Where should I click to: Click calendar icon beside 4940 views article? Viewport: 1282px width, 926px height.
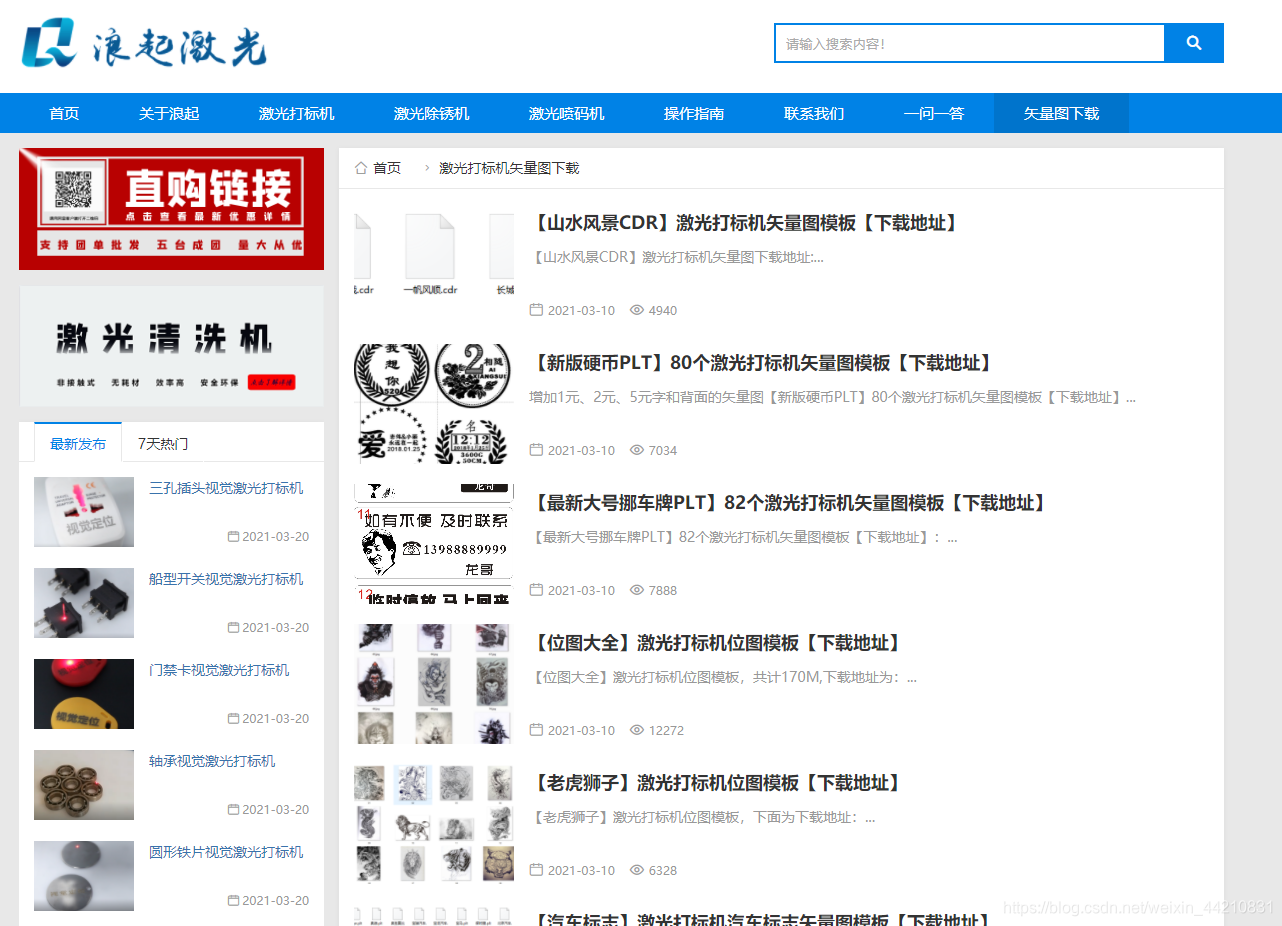[x=536, y=310]
